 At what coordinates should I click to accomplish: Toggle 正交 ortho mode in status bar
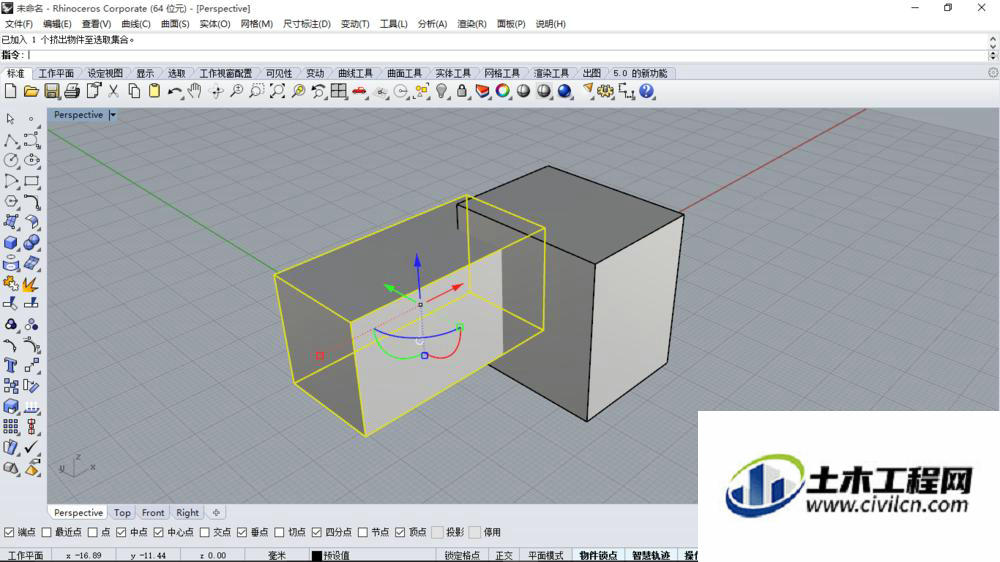point(504,556)
